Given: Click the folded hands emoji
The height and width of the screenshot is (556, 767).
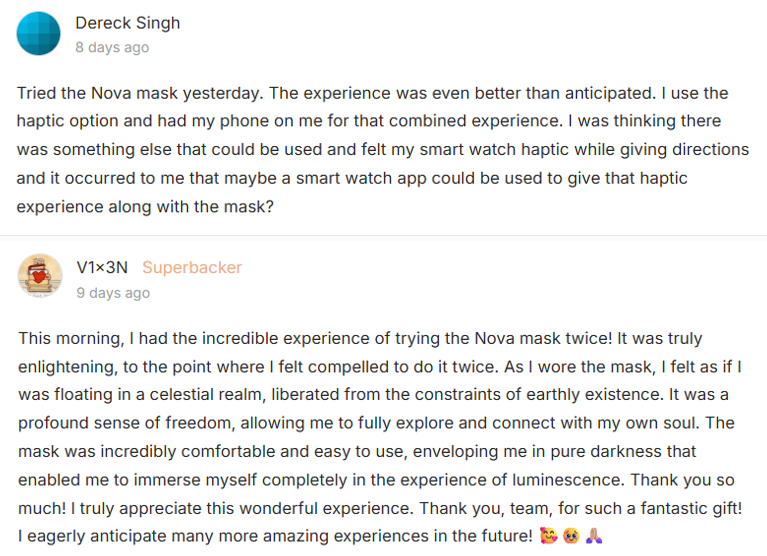Looking at the screenshot, I should click(594, 537).
